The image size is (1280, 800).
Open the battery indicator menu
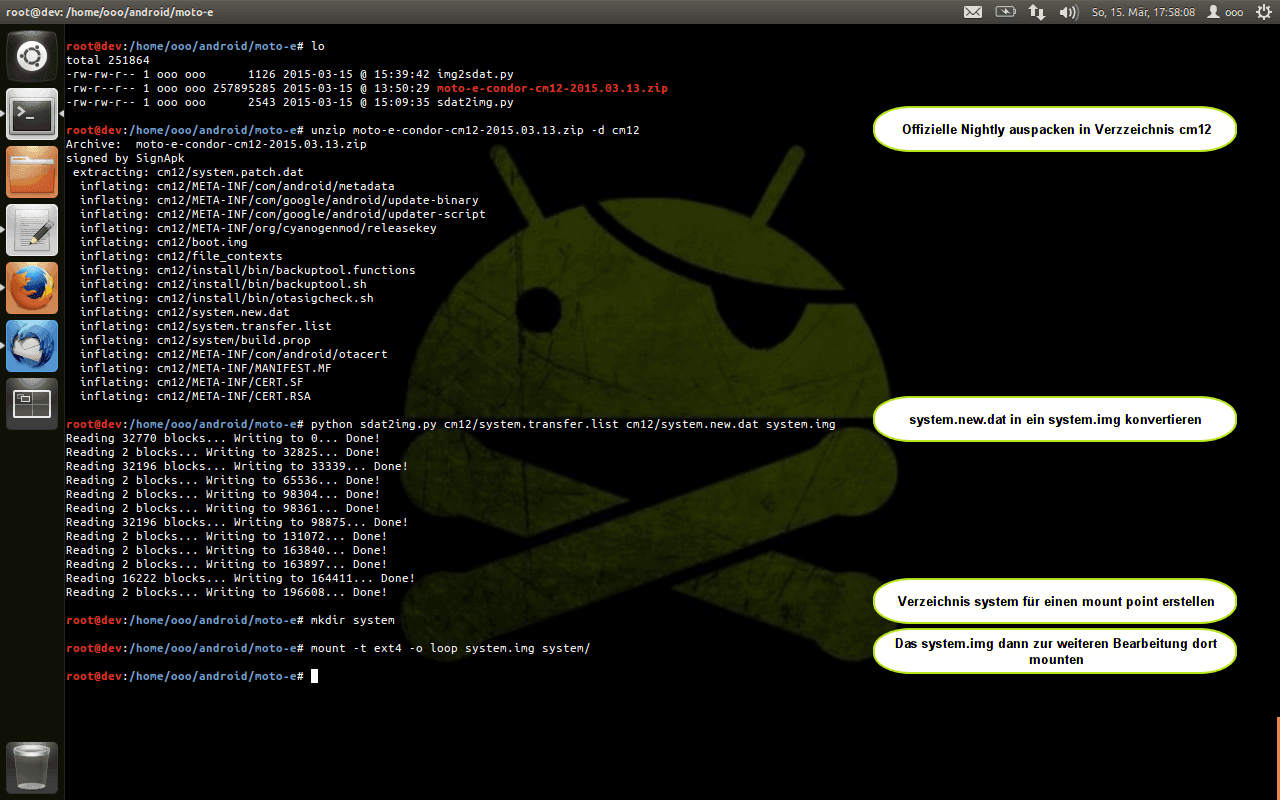(1004, 12)
